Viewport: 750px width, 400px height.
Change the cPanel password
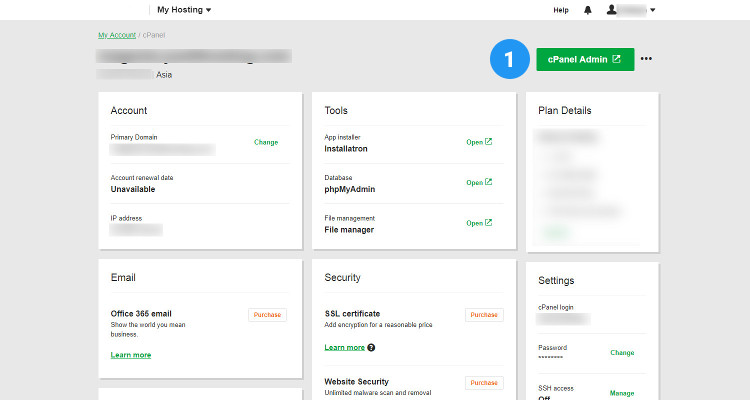[x=622, y=353]
